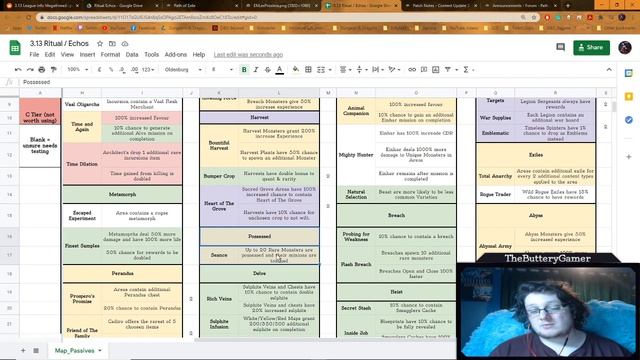Activate the Paint format tool

53,70
